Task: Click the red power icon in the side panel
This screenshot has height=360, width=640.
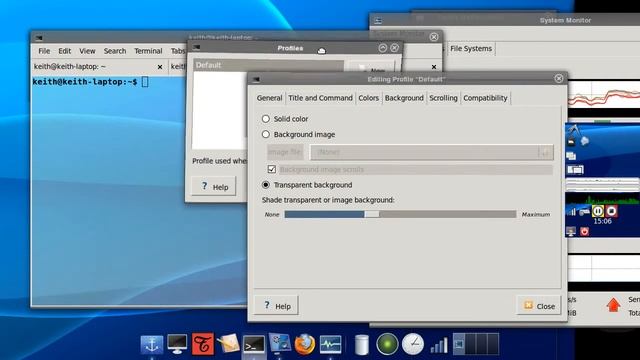Action: 584,231
